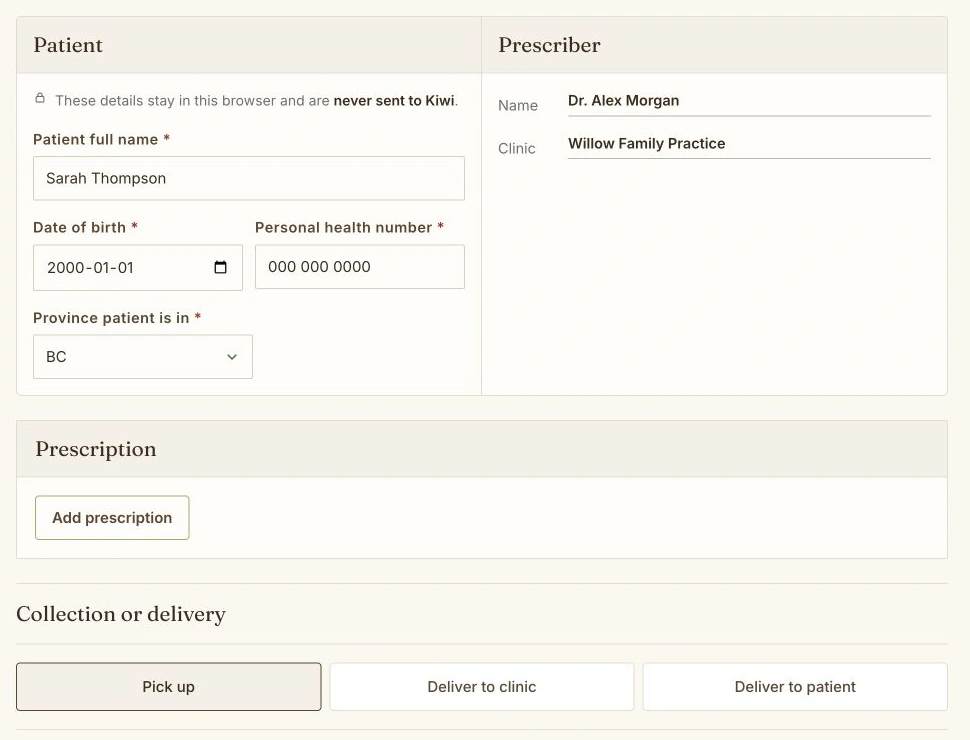Click the Prescriber section heading
Image resolution: width=970 pixels, height=740 pixels.
coord(549,45)
